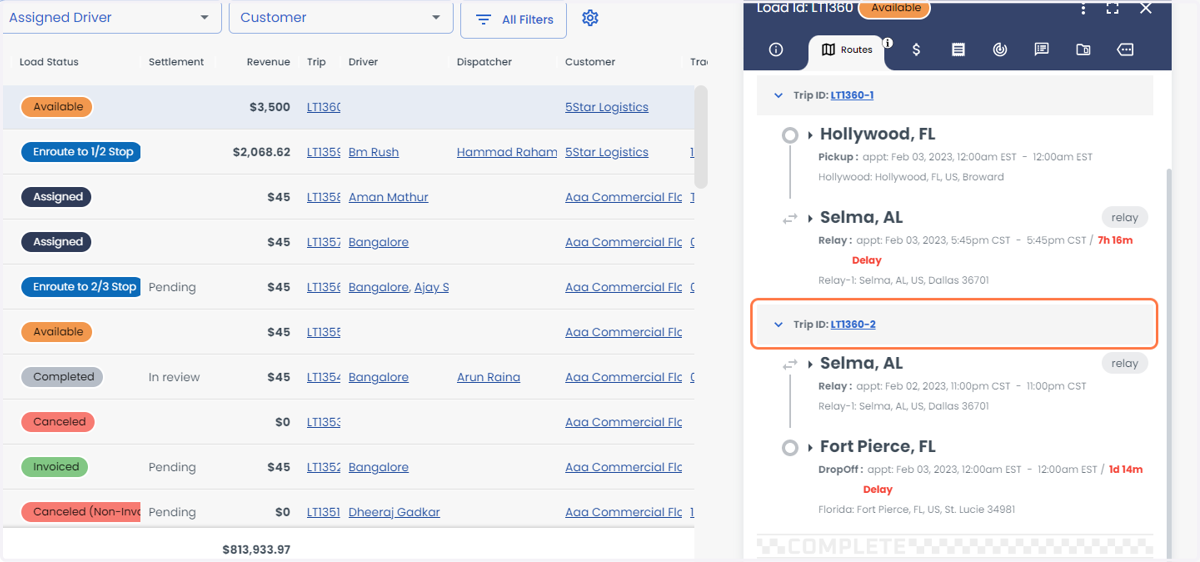Open table settings gear icon
1200x562 pixels.
pyautogui.click(x=590, y=18)
